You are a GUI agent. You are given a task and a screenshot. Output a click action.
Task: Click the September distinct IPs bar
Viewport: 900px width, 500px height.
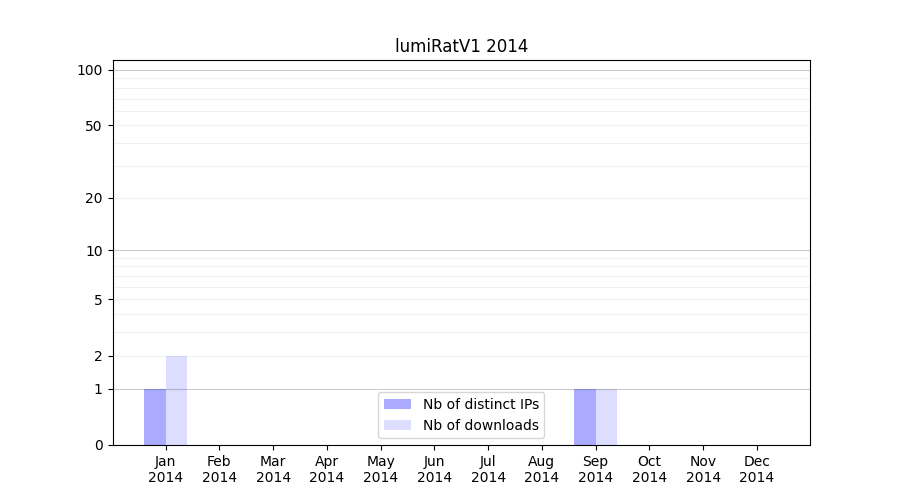coord(585,417)
